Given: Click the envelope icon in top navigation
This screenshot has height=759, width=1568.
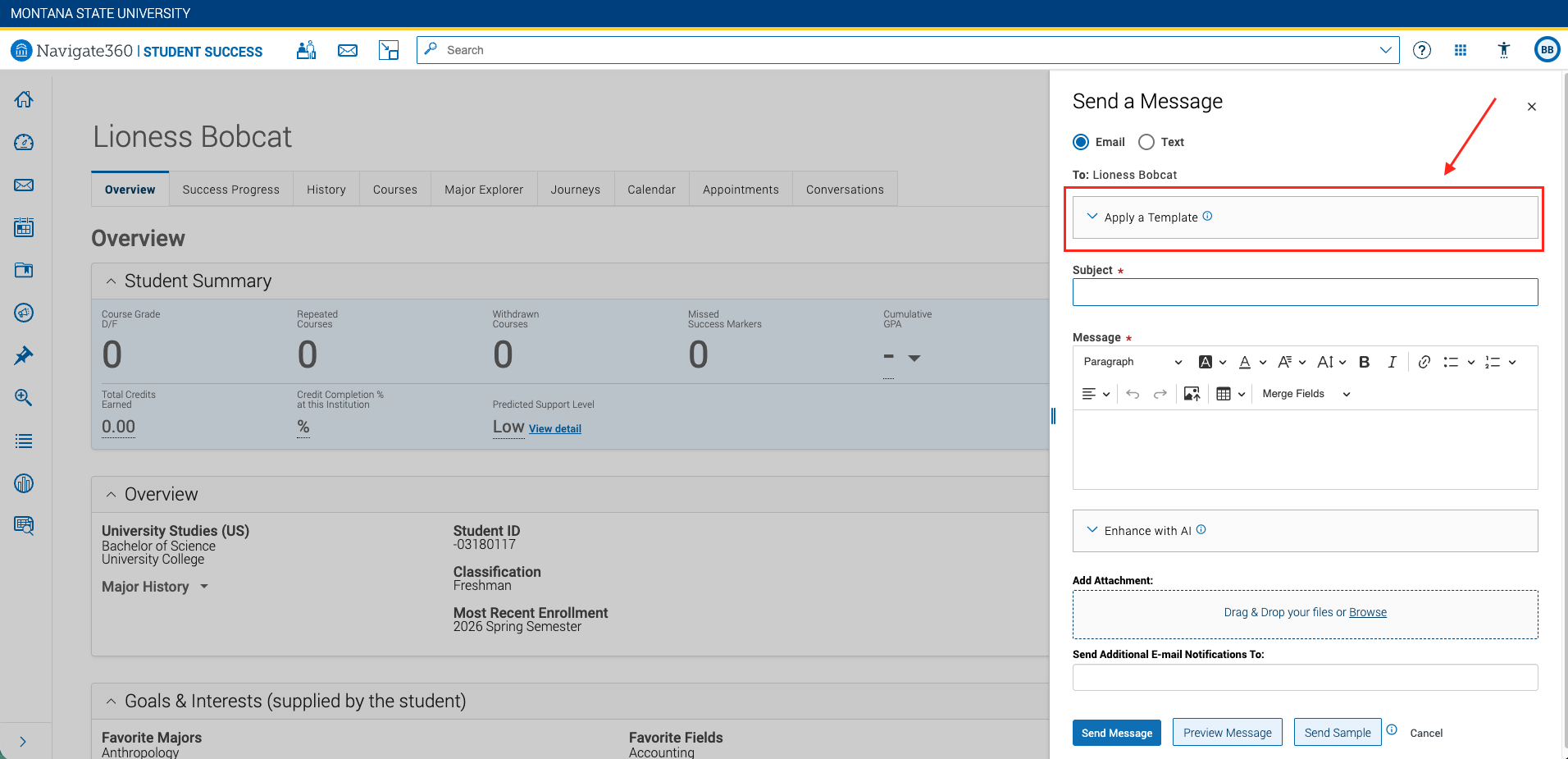Looking at the screenshot, I should [348, 50].
